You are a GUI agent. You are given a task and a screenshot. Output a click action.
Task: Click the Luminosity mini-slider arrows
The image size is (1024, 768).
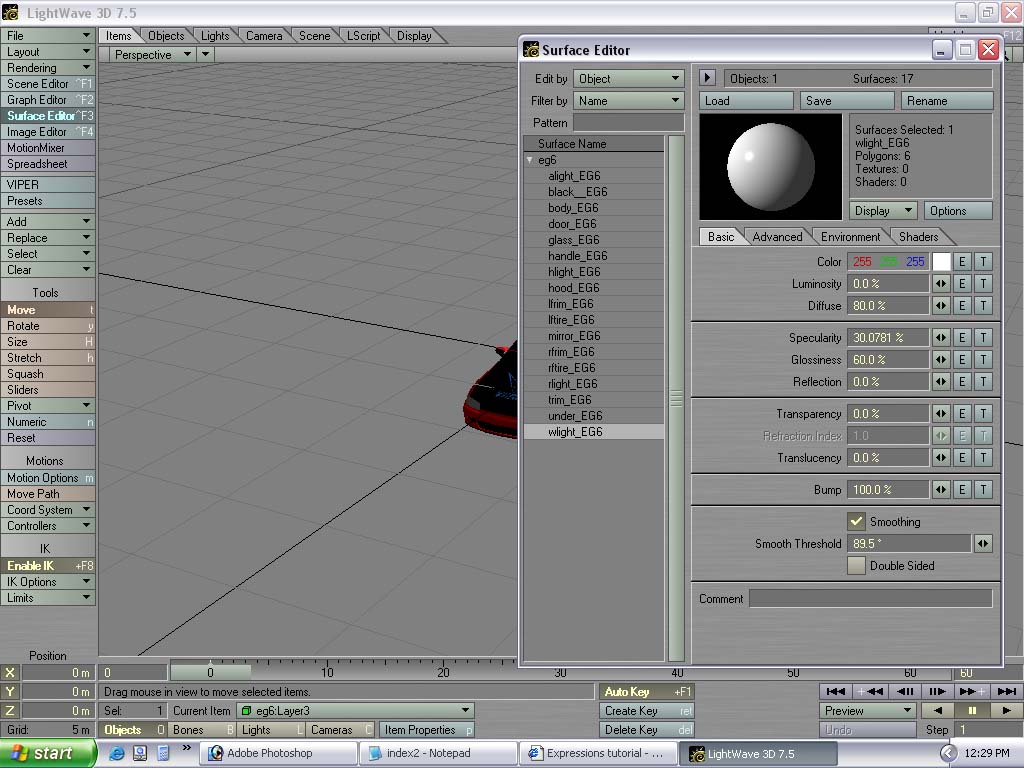(x=940, y=283)
